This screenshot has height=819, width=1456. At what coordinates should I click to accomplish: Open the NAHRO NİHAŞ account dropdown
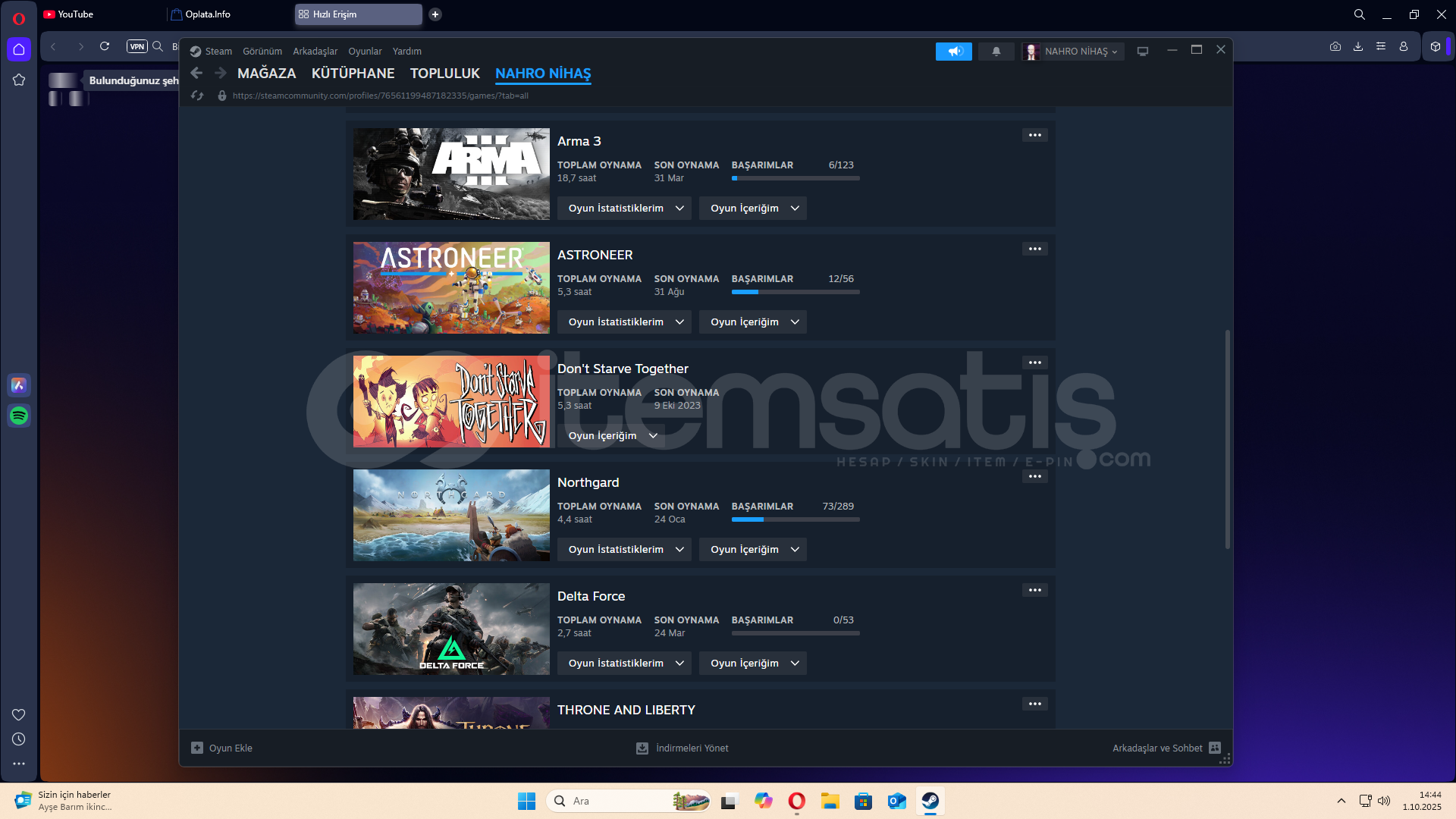1072,52
